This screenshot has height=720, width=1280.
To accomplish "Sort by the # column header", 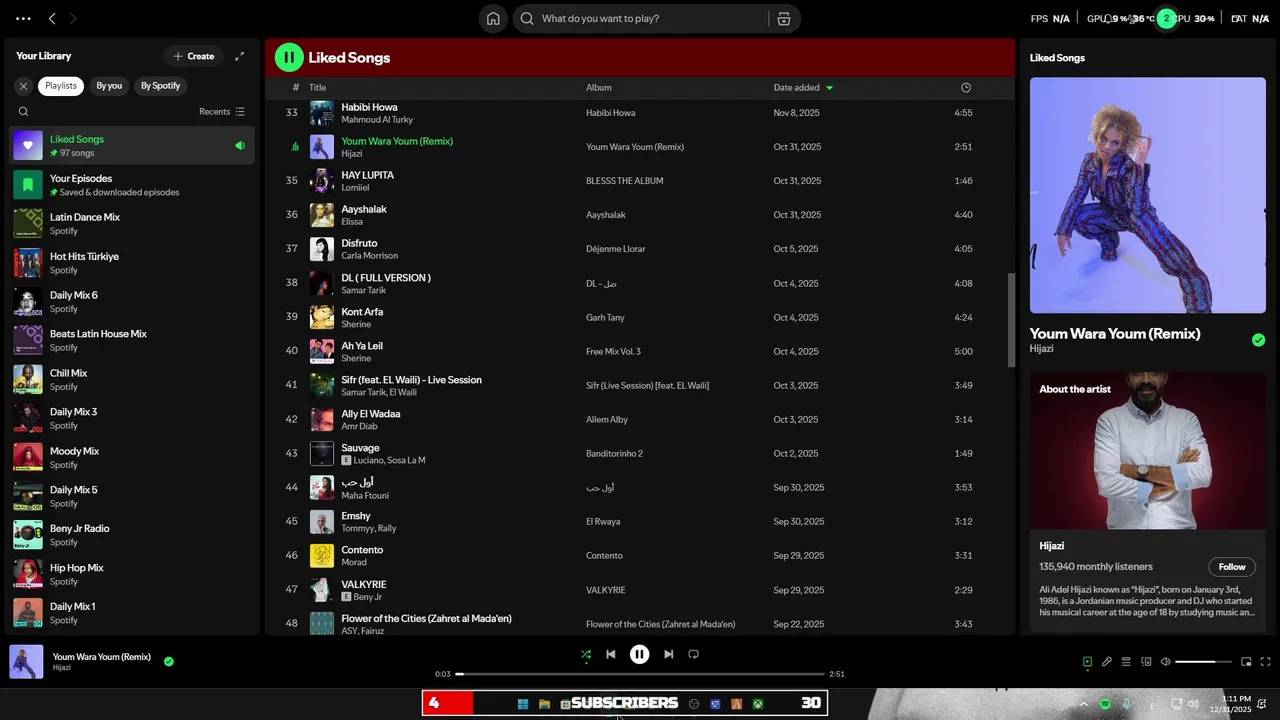I will [x=295, y=87].
